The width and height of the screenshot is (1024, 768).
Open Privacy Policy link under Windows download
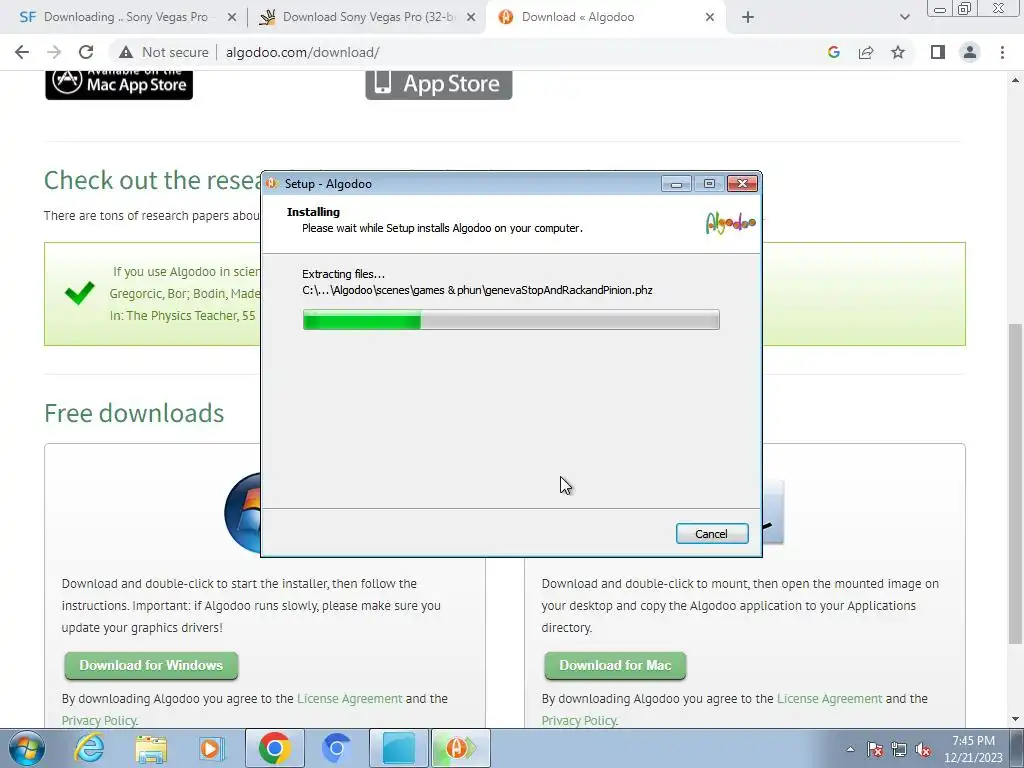pos(99,720)
